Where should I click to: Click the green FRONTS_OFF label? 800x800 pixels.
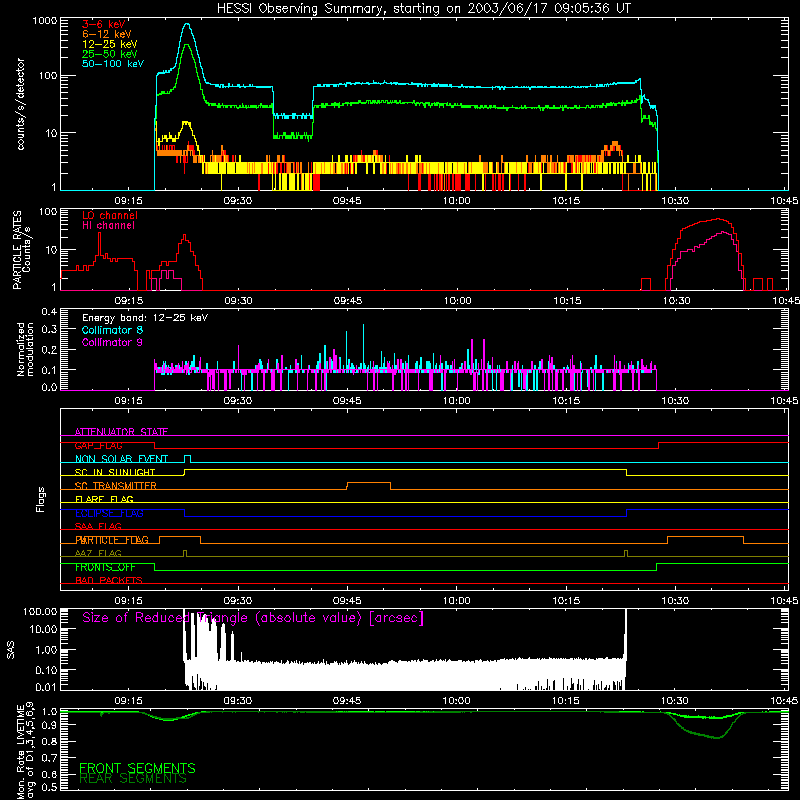[x=105, y=567]
